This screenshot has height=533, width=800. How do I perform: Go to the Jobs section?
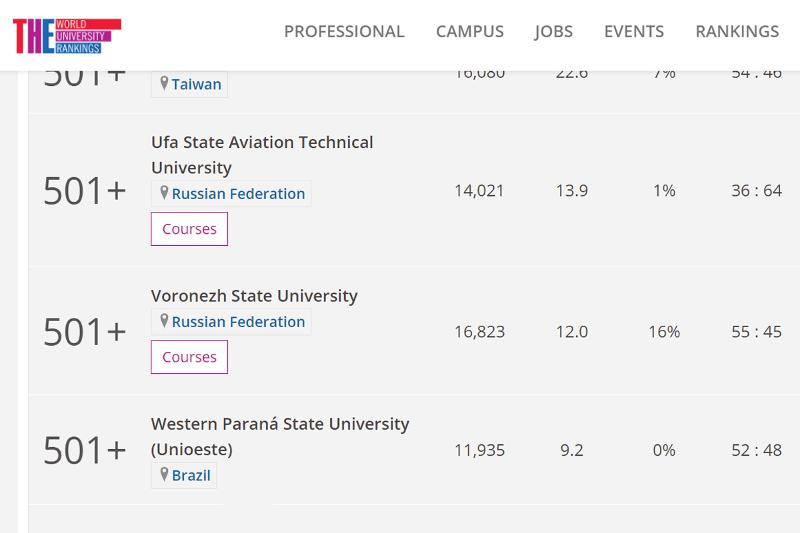coord(553,31)
